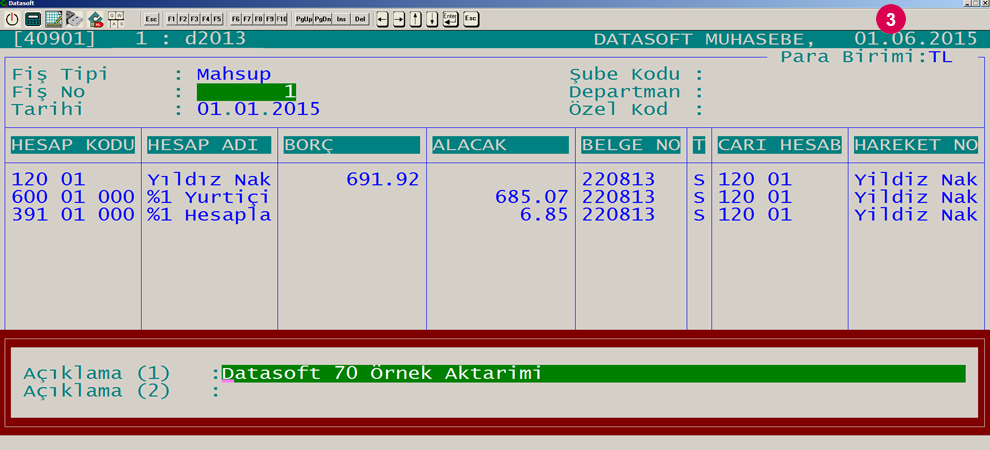
Task: Click the Tarihi value 01.01.2015
Action: pyautogui.click(x=259, y=110)
